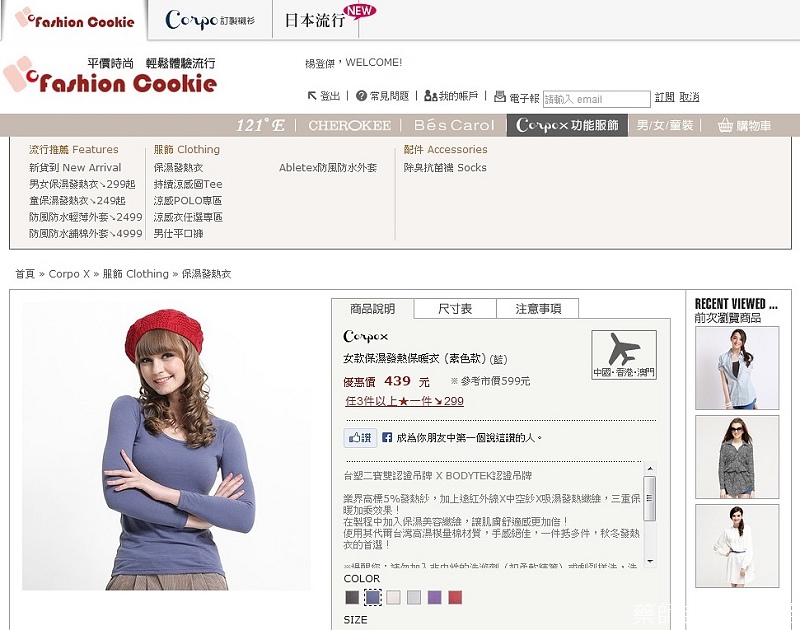Click the description scrollbar down arrow

(649, 561)
